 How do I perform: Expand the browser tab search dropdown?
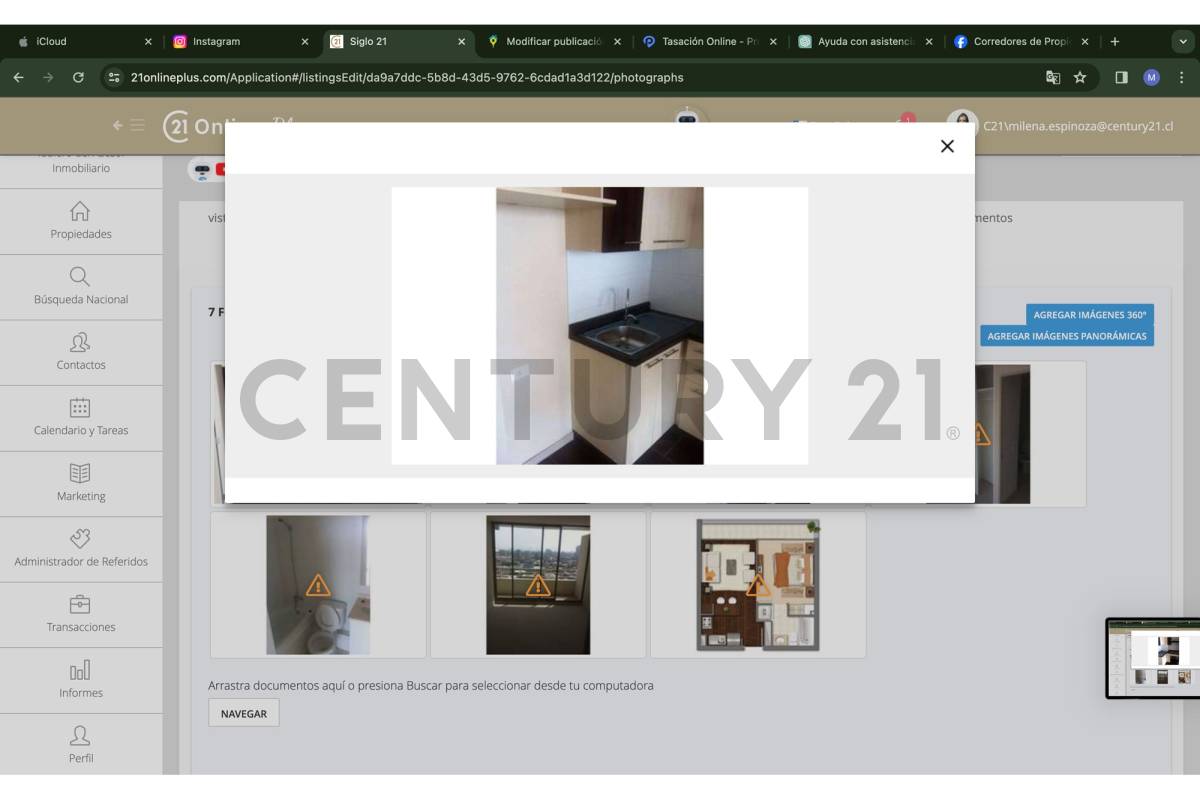[x=1182, y=42]
